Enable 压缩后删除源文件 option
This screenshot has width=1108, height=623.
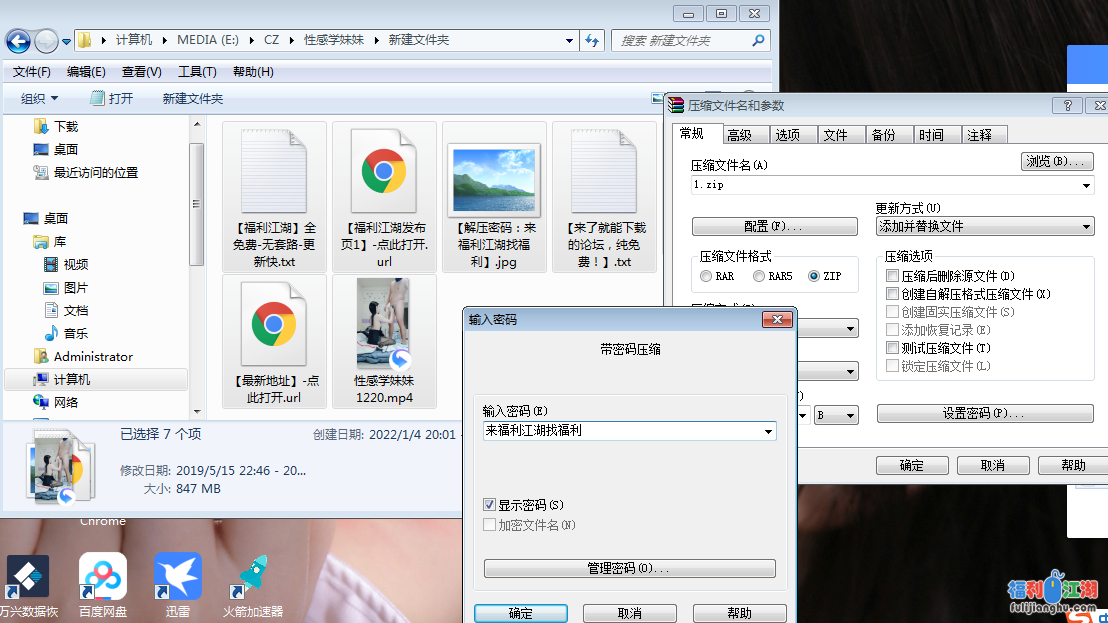893,276
